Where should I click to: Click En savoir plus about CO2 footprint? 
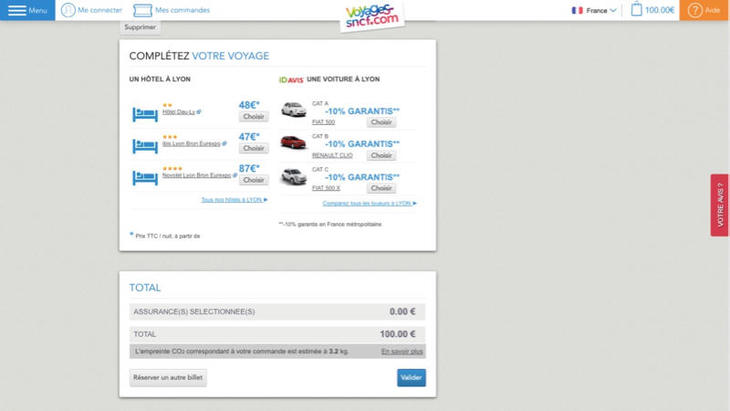(x=402, y=351)
